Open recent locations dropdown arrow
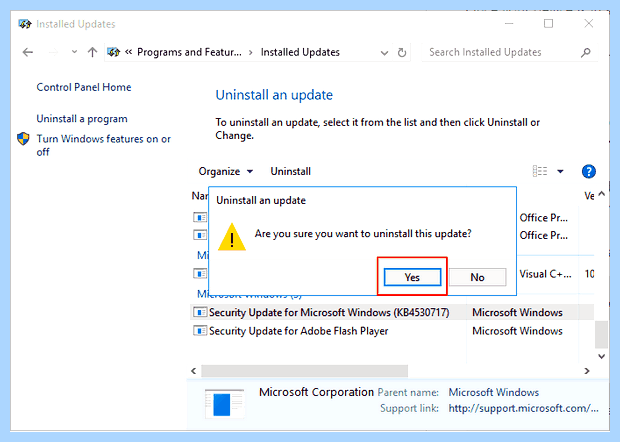Image resolution: width=620 pixels, height=442 pixels. point(74,52)
